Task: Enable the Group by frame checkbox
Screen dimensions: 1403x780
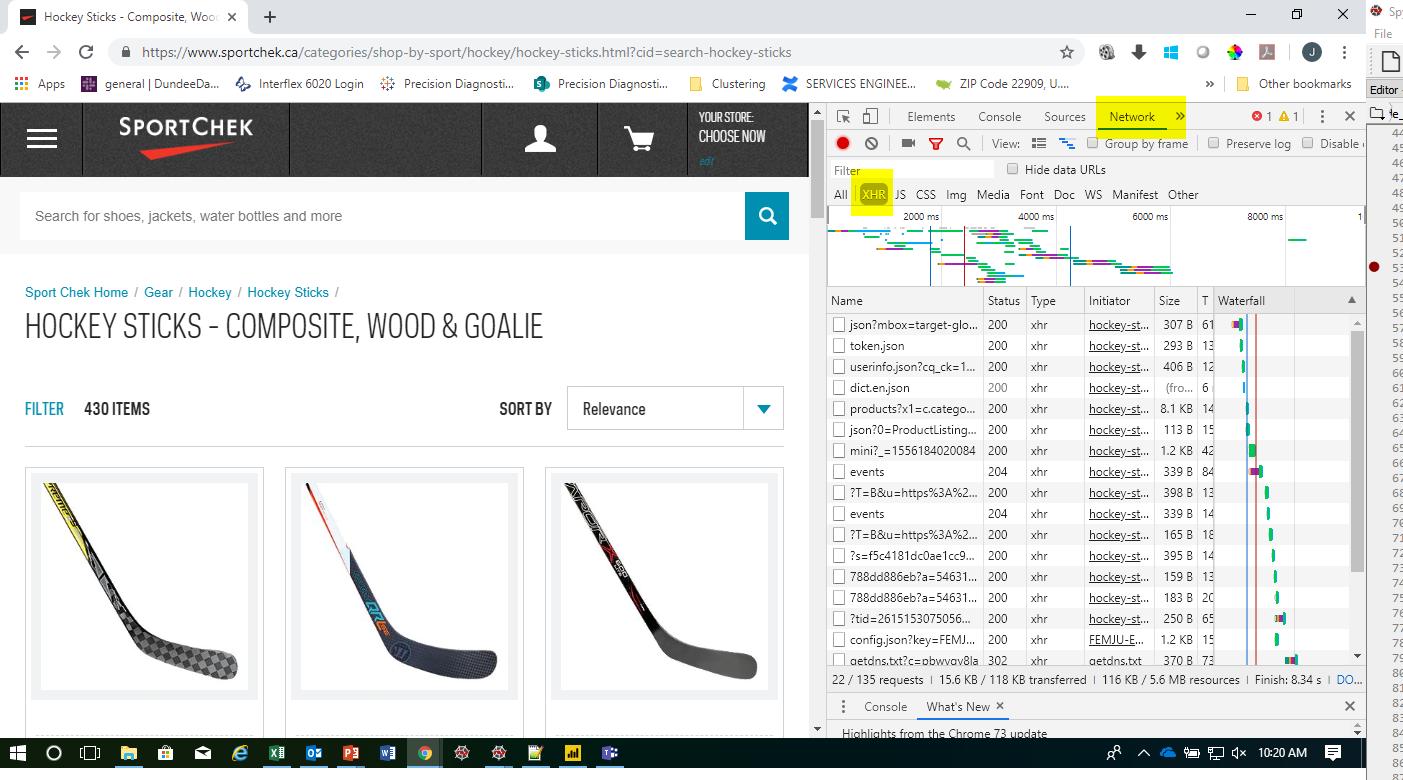Action: [1093, 144]
